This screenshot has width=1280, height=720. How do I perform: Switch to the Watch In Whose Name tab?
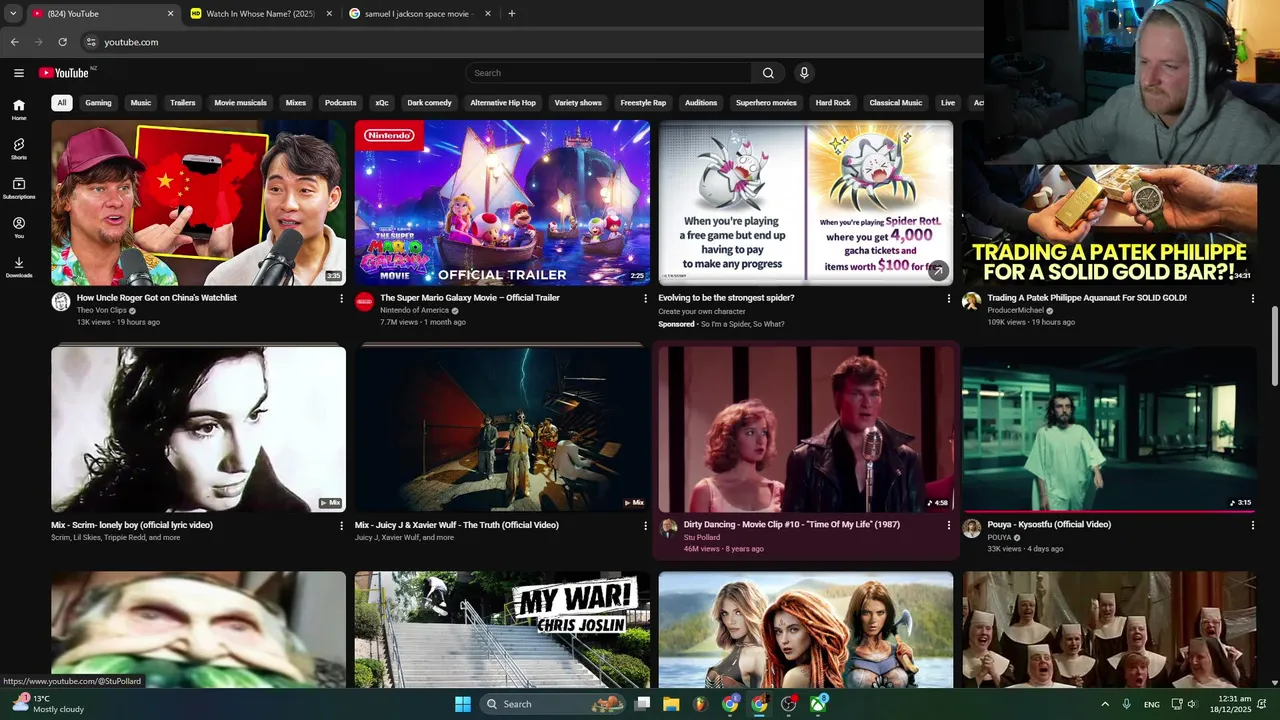tap(260, 14)
